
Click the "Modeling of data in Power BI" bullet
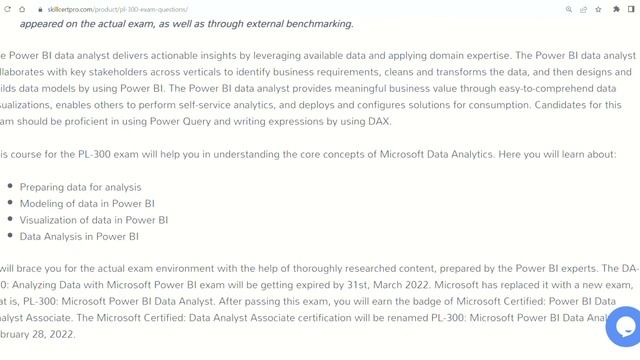[87, 204]
